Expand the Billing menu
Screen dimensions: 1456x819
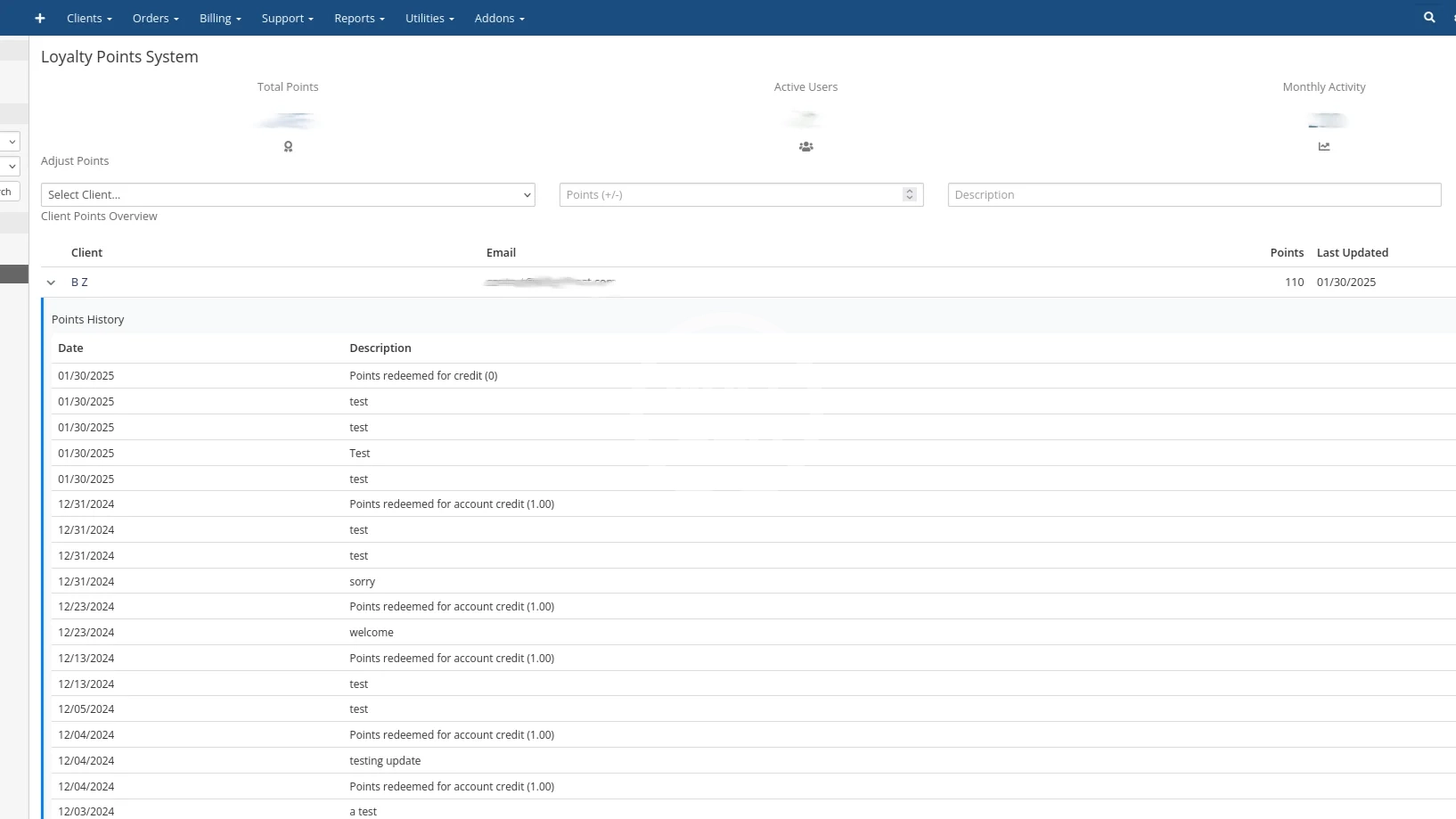tap(220, 18)
